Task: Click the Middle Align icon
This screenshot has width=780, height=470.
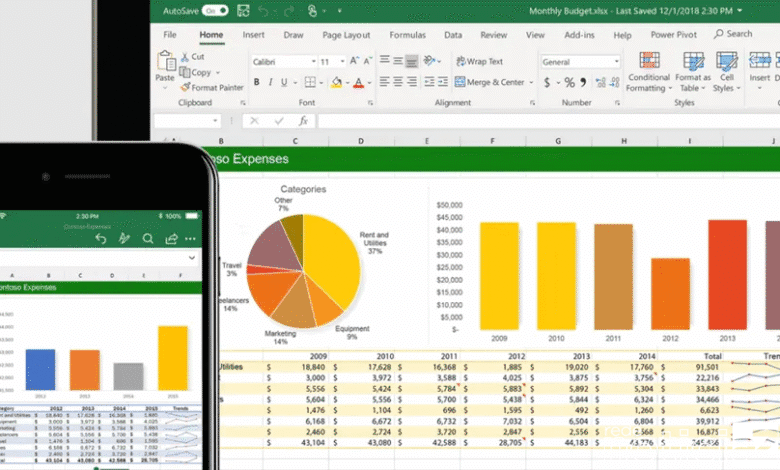Action: 398,61
